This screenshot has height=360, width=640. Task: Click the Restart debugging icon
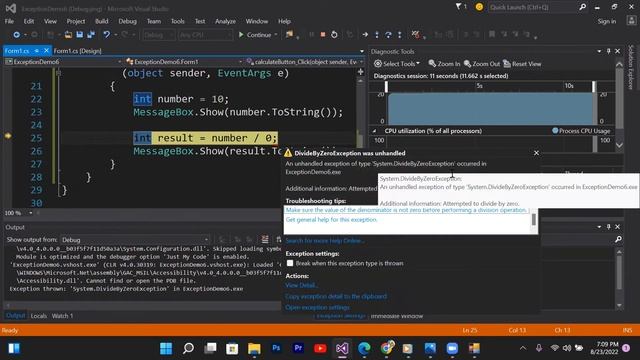(x=334, y=35)
